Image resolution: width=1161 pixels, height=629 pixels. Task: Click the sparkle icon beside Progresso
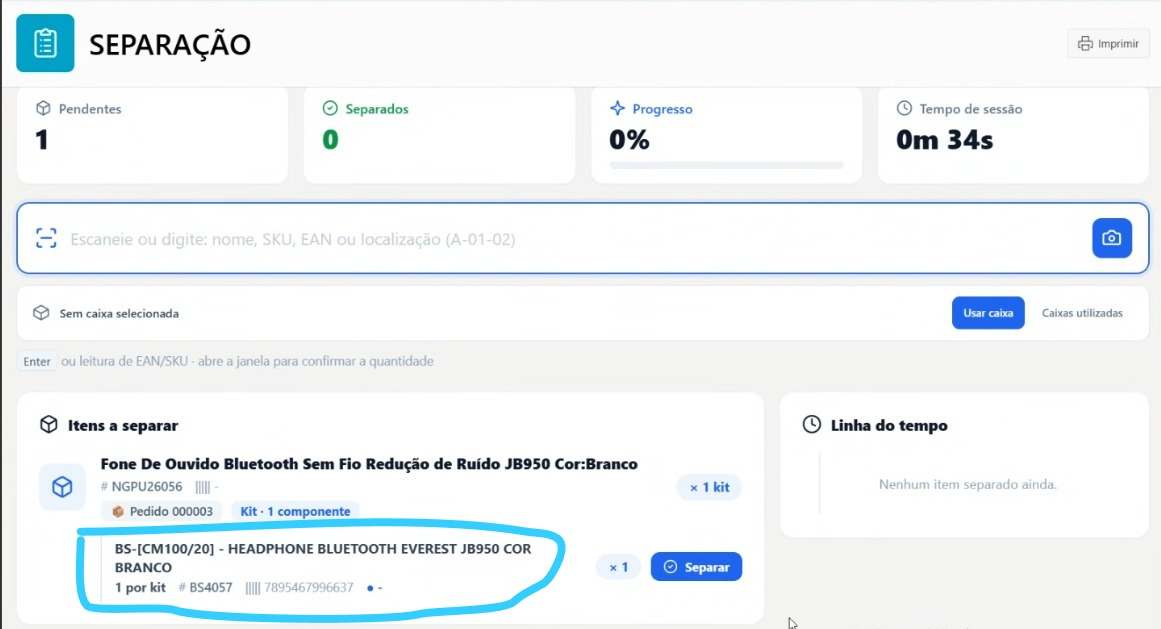[x=617, y=108]
